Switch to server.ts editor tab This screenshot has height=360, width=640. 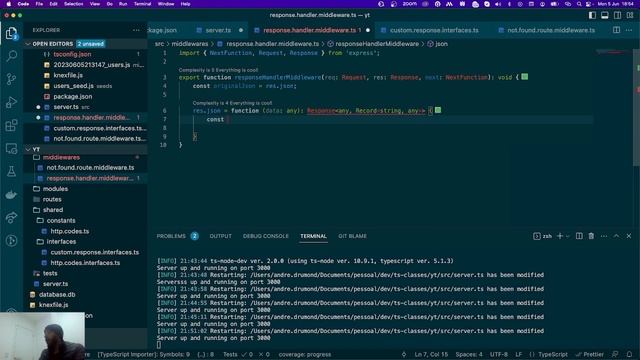(218, 30)
